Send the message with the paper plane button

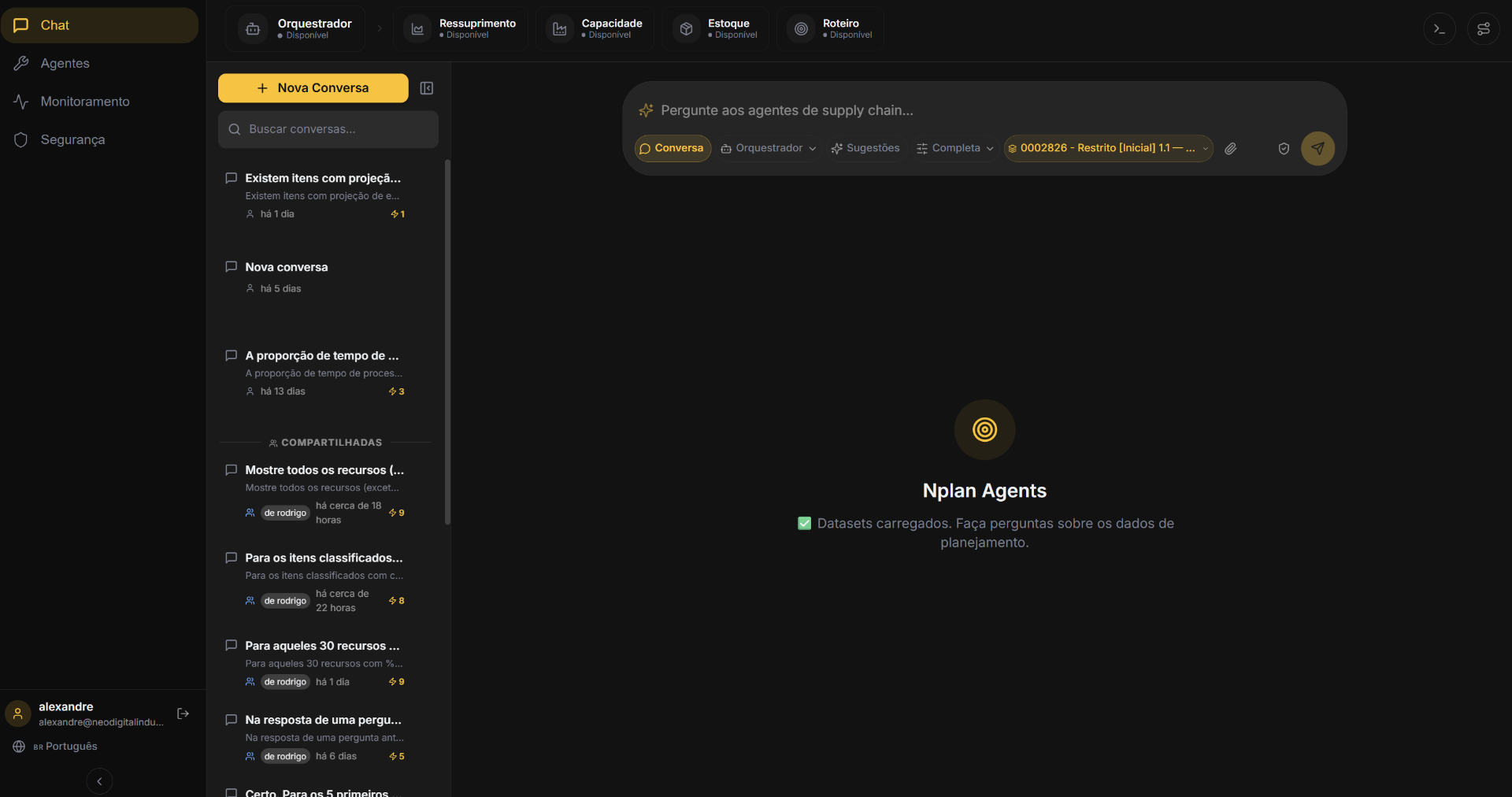[1317, 148]
